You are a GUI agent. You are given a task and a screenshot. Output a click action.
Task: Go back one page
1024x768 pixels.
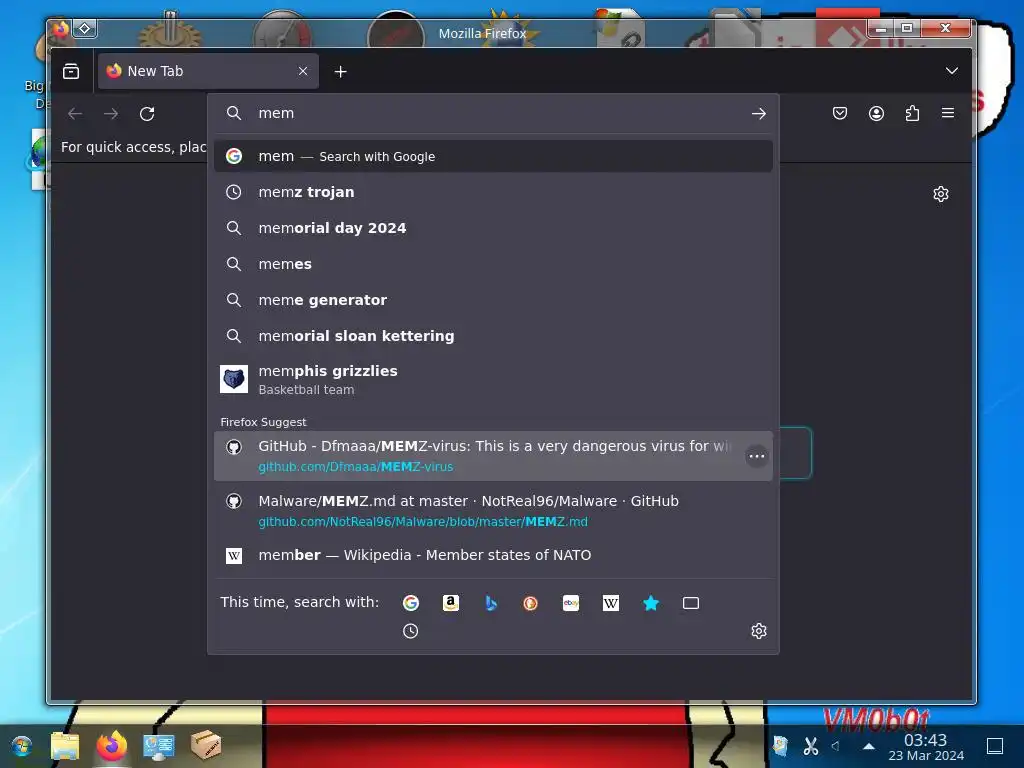pyautogui.click(x=75, y=114)
